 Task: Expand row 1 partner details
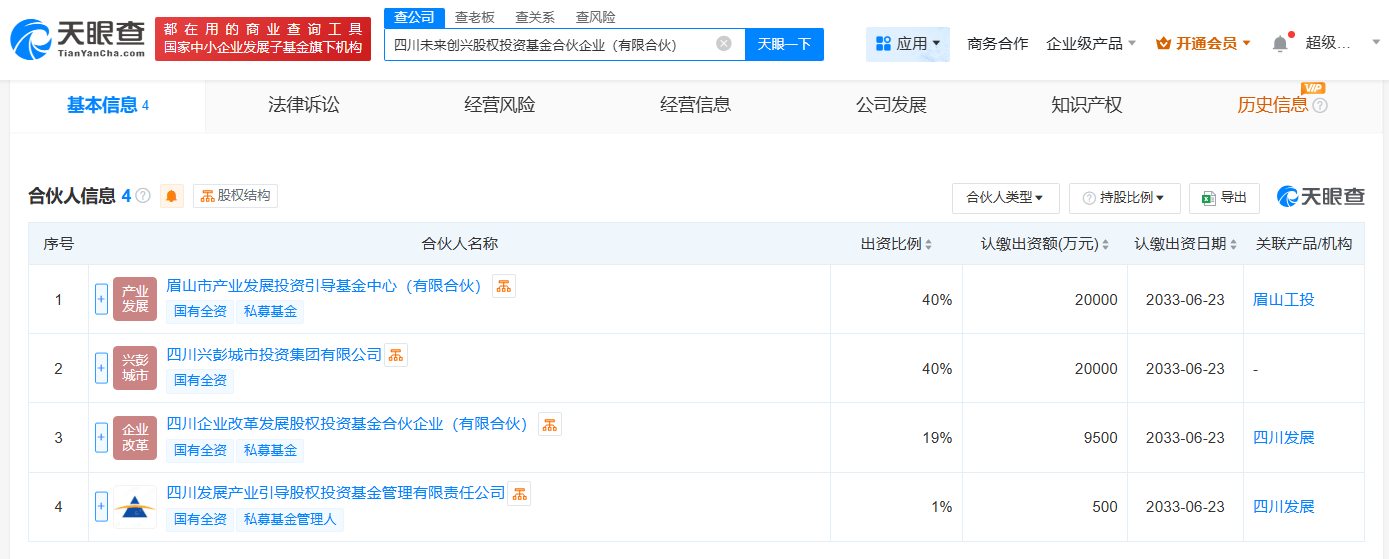101,299
